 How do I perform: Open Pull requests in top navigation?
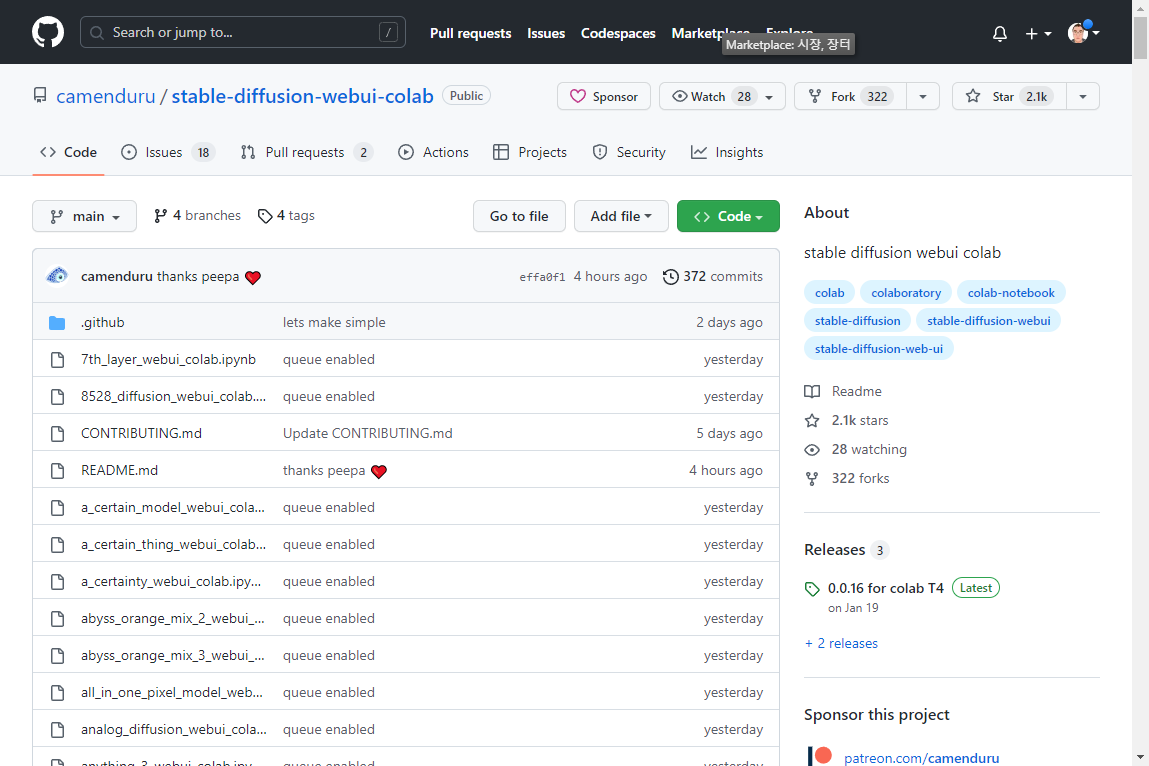click(470, 33)
